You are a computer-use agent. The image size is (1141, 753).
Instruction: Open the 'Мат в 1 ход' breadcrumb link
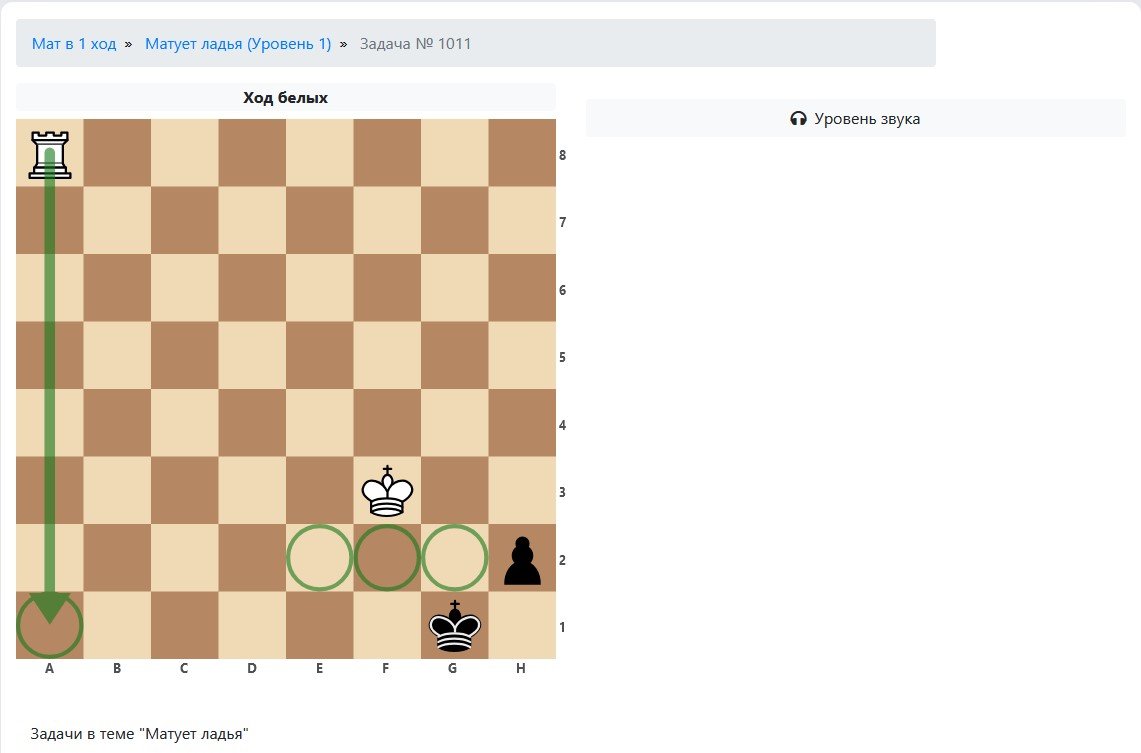click(x=74, y=44)
